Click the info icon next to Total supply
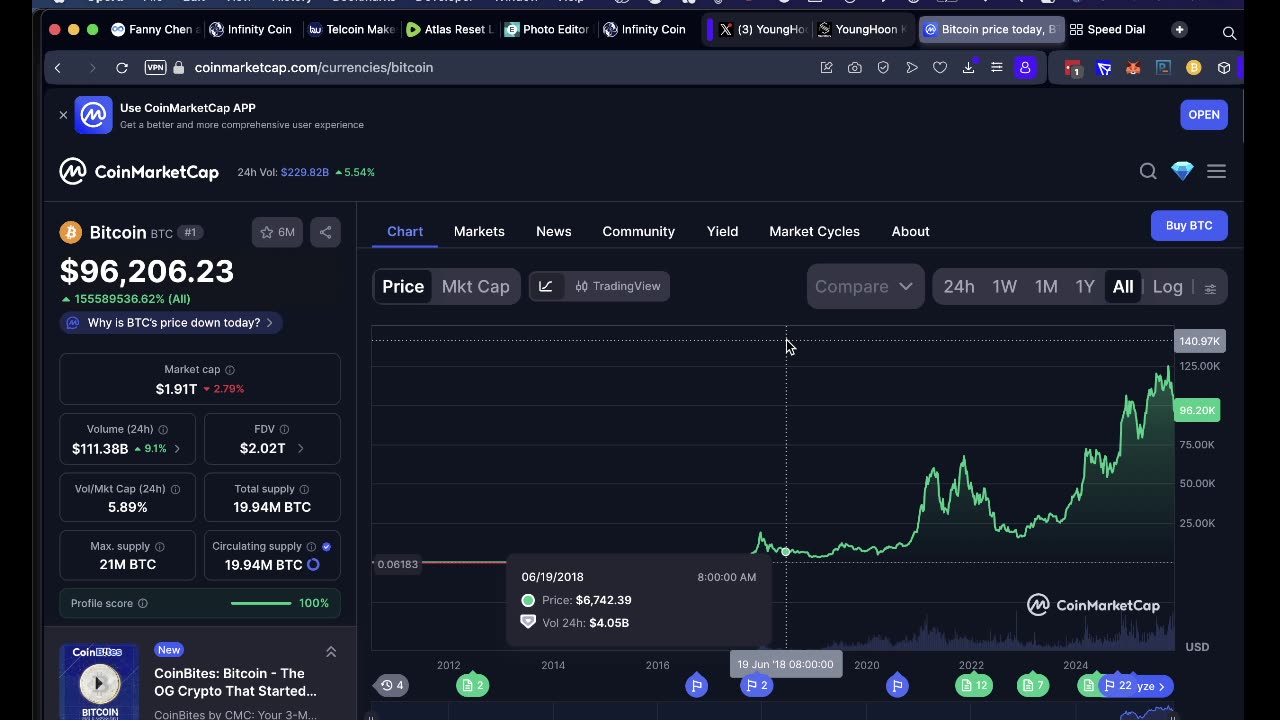 click(x=304, y=489)
